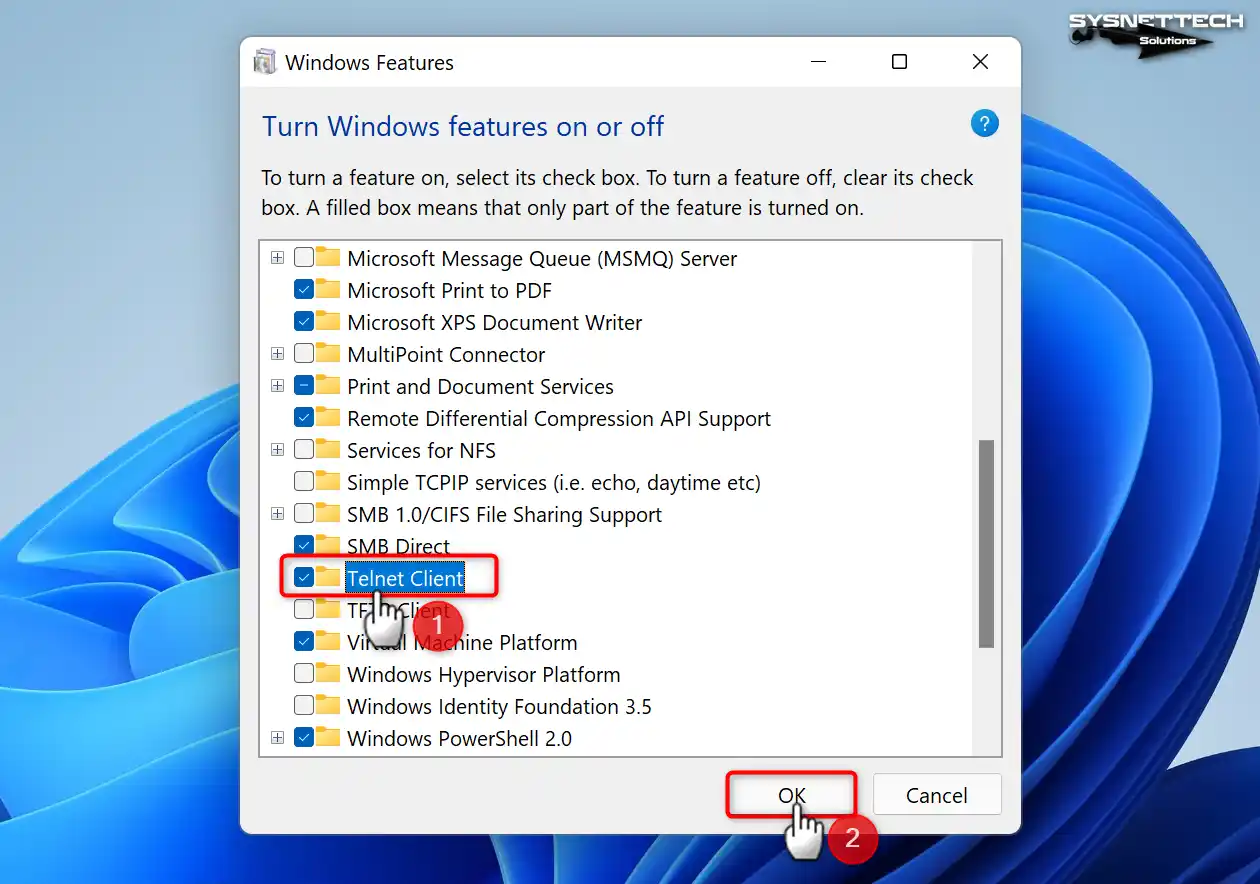Click the Telnet Client folder icon

pyautogui.click(x=328, y=578)
